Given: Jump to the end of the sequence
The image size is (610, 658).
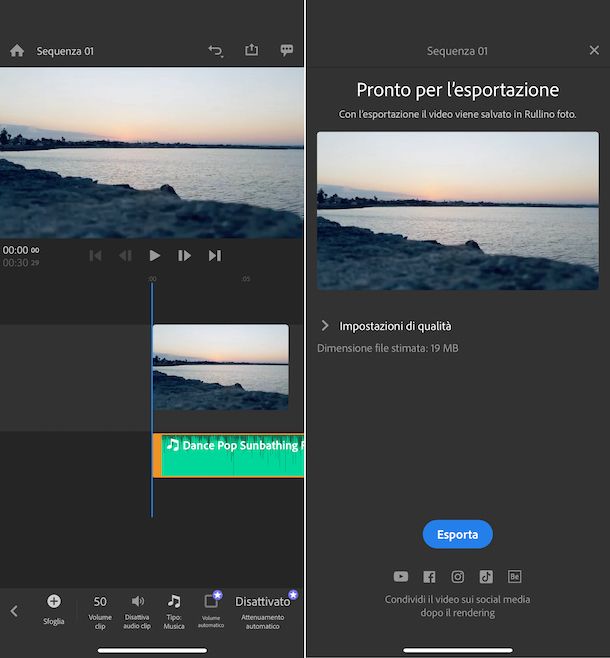Looking at the screenshot, I should [215, 256].
